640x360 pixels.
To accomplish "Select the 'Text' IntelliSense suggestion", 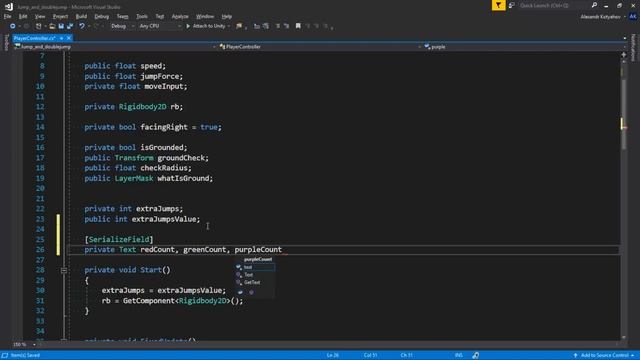I will (x=256, y=275).
